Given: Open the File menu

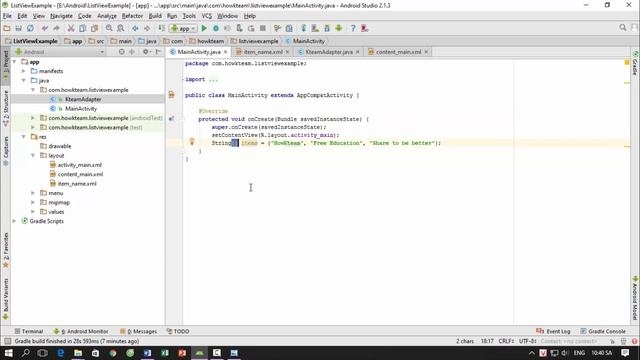Looking at the screenshot, I should (x=7, y=16).
